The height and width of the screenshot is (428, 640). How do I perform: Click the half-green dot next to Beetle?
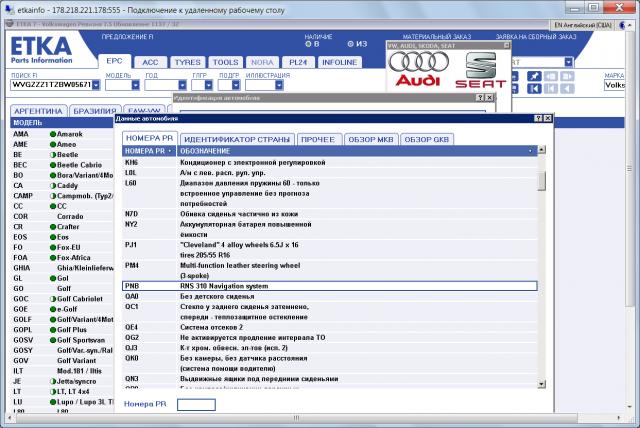pos(53,155)
